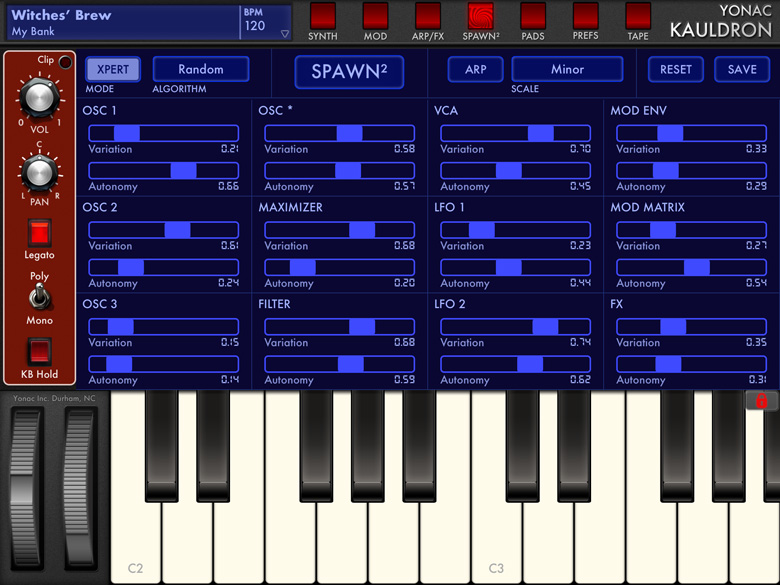Click the YONAC KAULDRON logo
Screen dimensions: 780x585
click(x=721, y=21)
